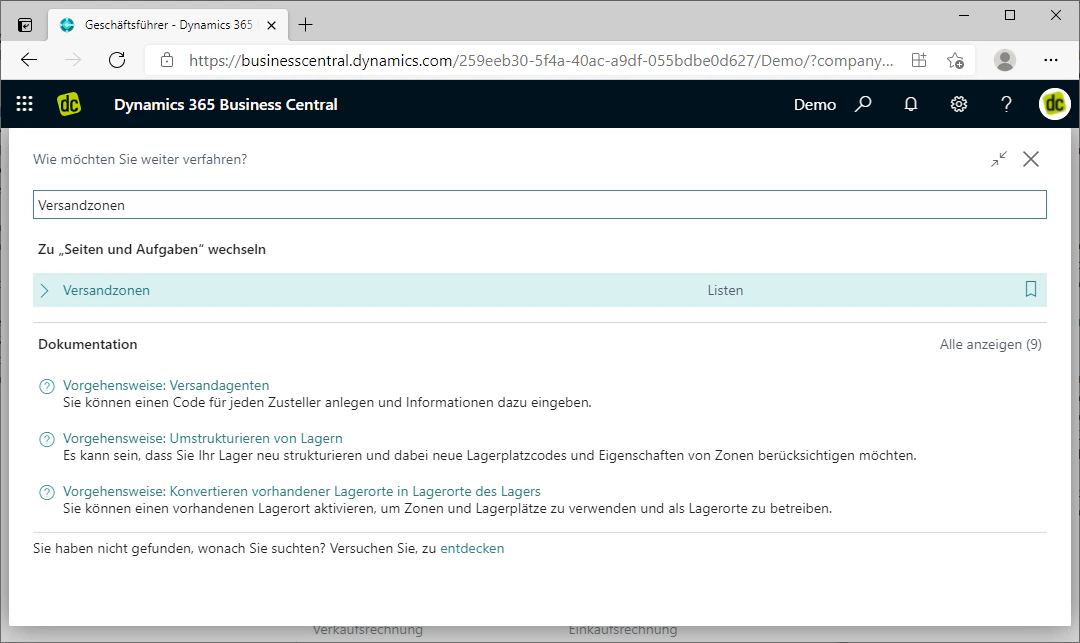Viewport: 1080px width, 643px height.
Task: Click the green dc company logo
Action: 69,104
